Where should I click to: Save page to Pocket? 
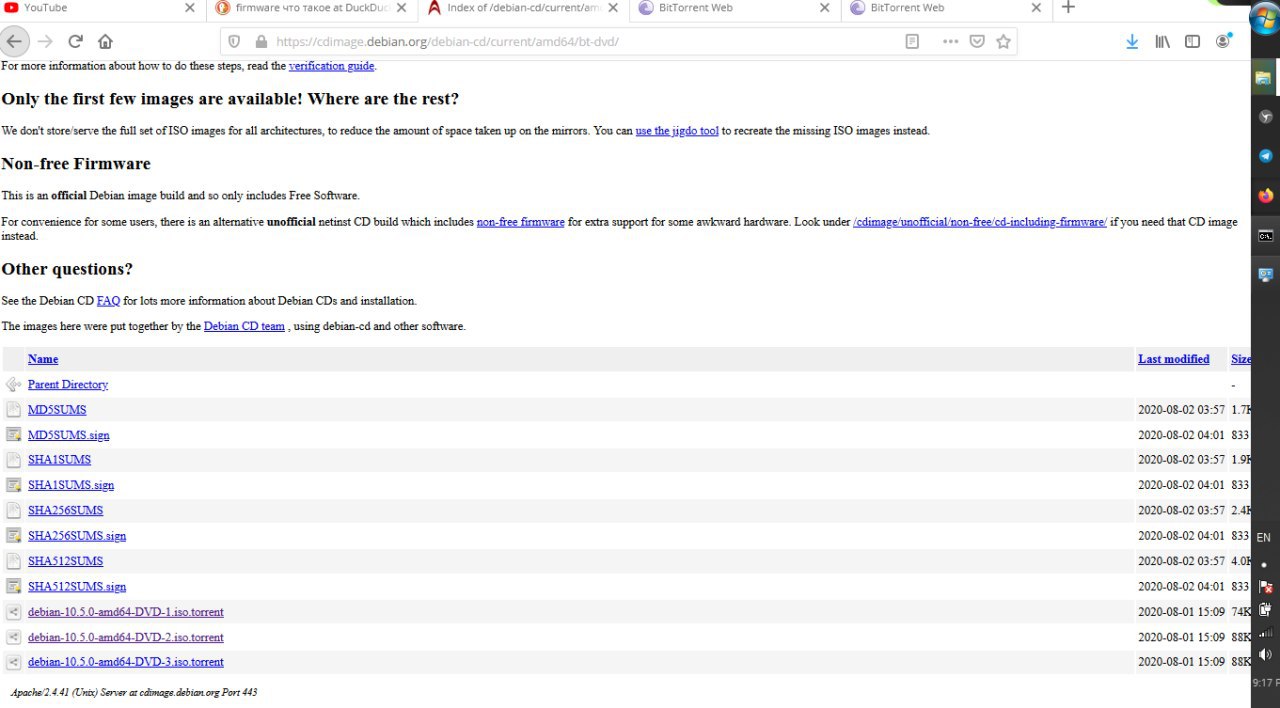click(x=977, y=42)
